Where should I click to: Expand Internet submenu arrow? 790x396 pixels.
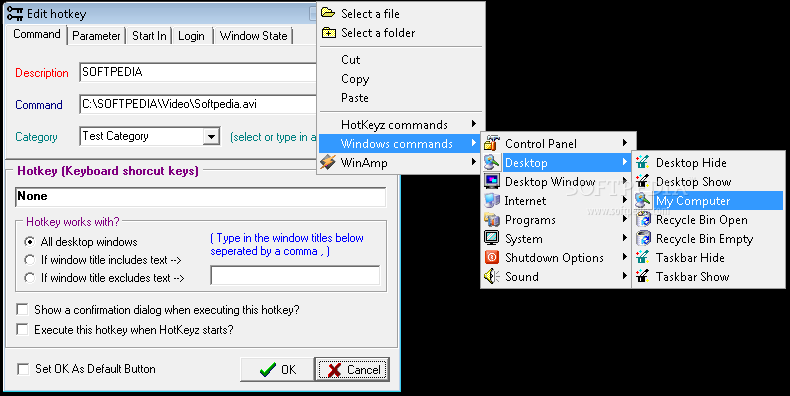coord(625,200)
